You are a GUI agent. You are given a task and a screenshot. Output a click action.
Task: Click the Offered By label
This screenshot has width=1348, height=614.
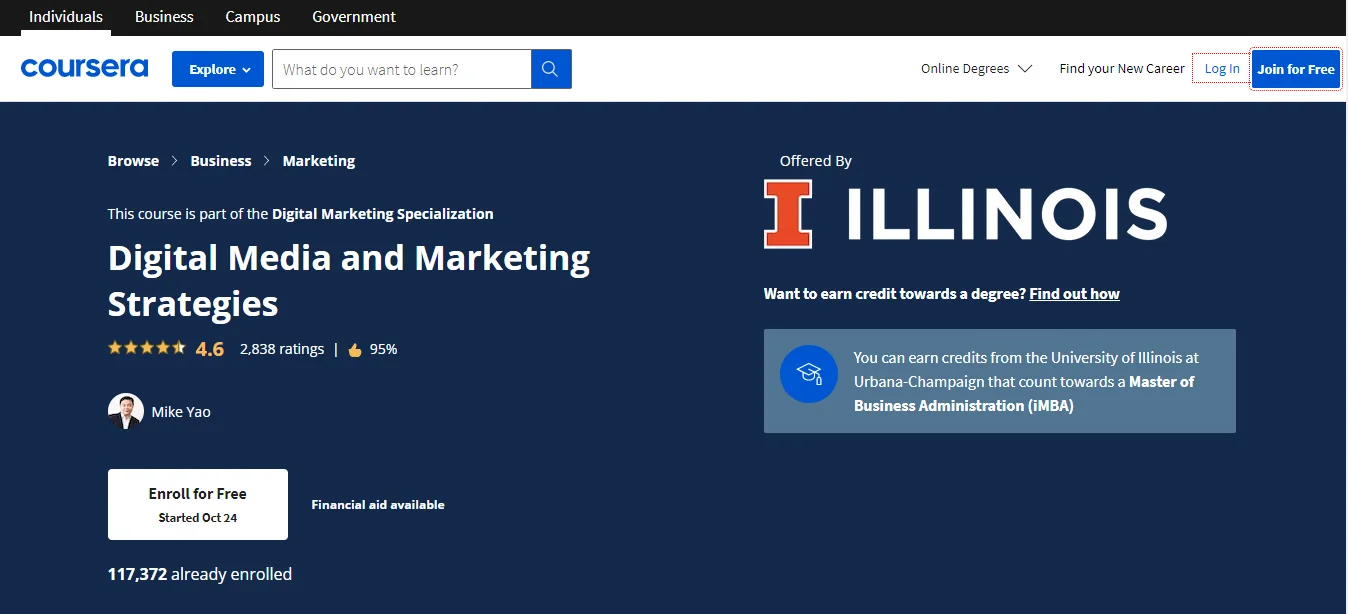pyautogui.click(x=816, y=161)
